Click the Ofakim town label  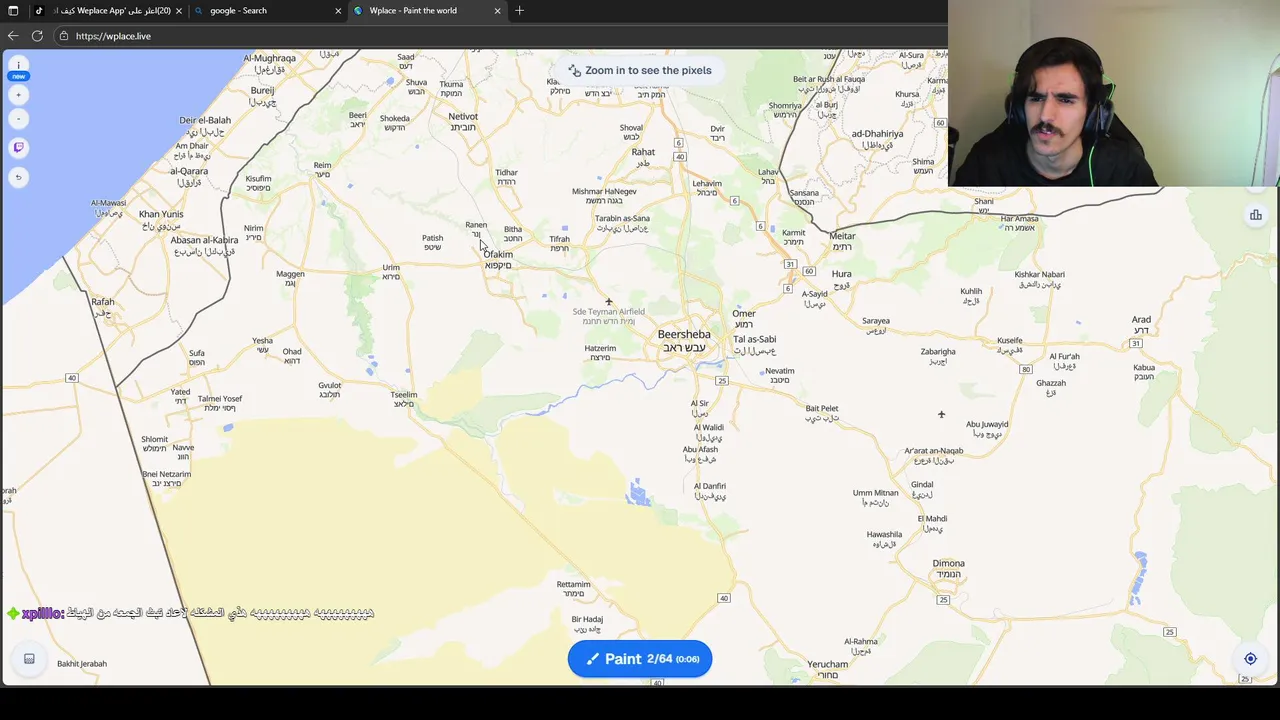click(498, 259)
